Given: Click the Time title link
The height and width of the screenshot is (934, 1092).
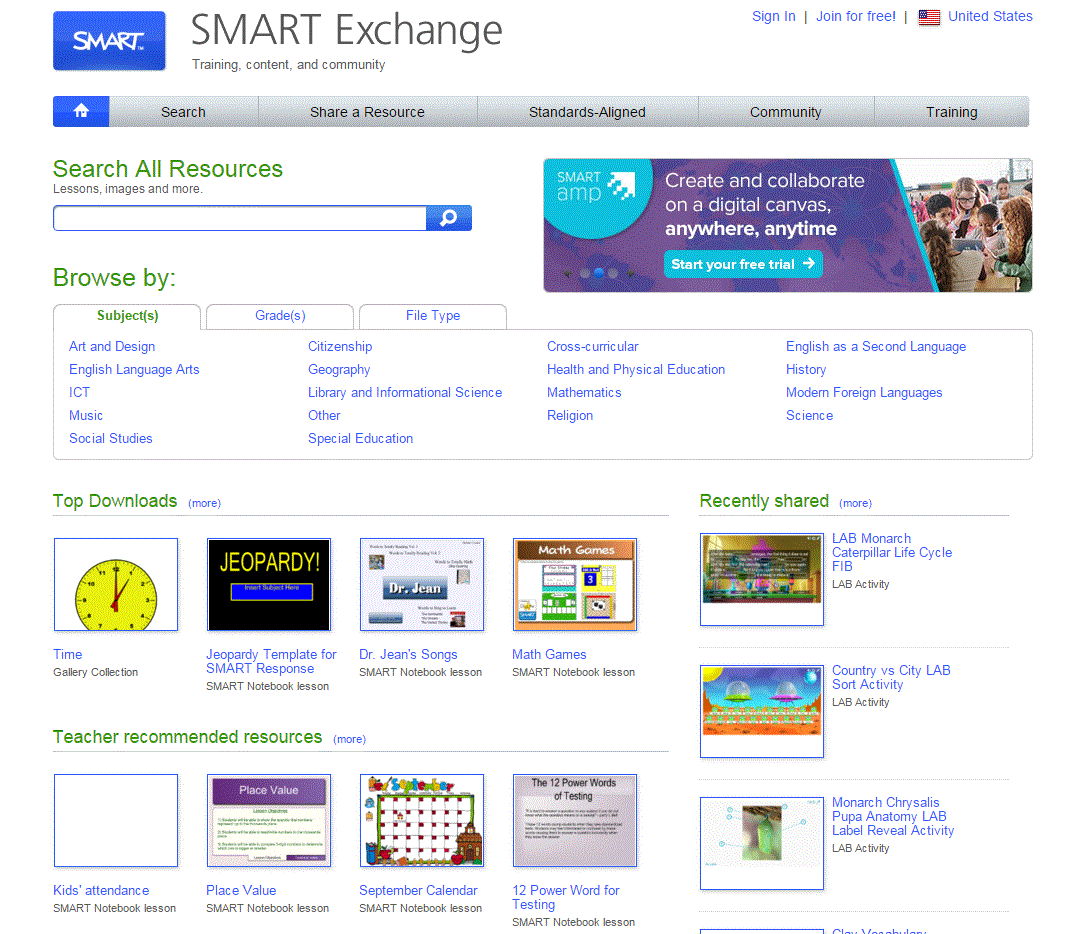Looking at the screenshot, I should [x=68, y=655].
